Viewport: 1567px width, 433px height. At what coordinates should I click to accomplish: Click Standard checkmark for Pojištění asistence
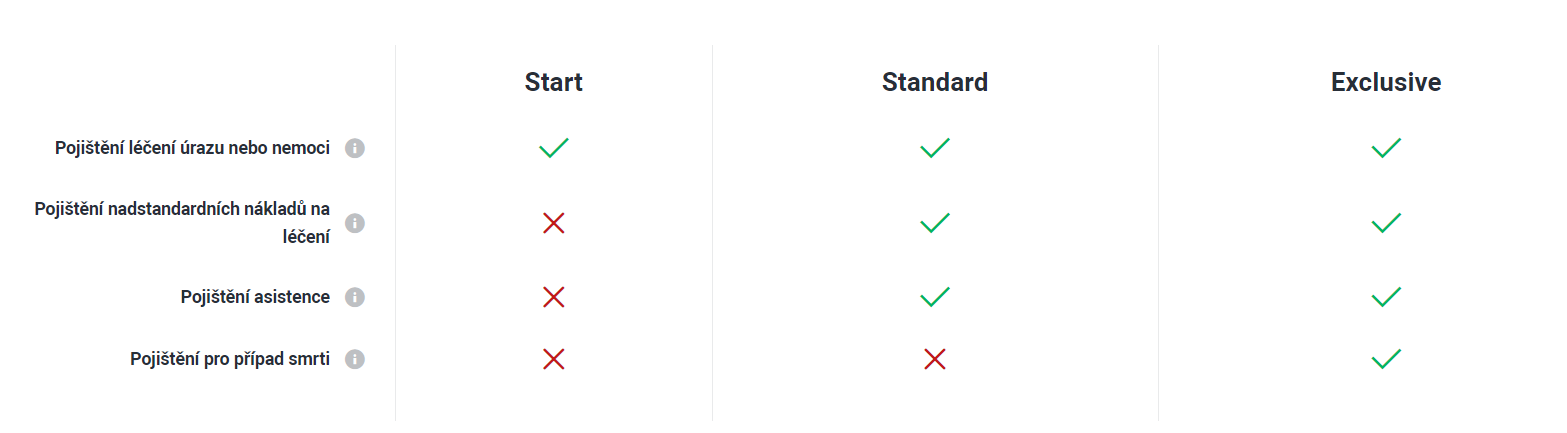pos(935,297)
